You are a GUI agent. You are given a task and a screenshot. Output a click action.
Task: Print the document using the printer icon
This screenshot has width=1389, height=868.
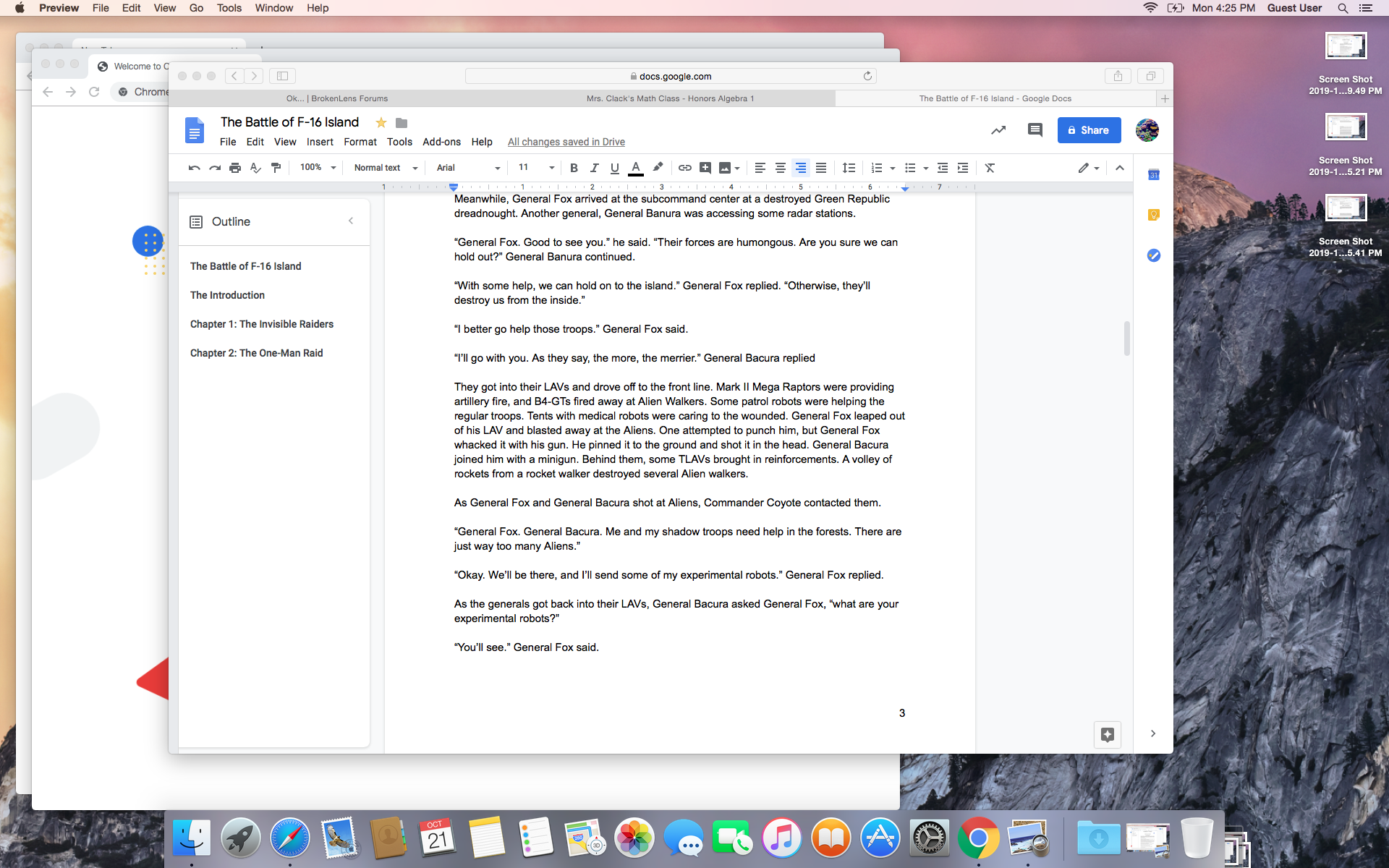tap(235, 168)
